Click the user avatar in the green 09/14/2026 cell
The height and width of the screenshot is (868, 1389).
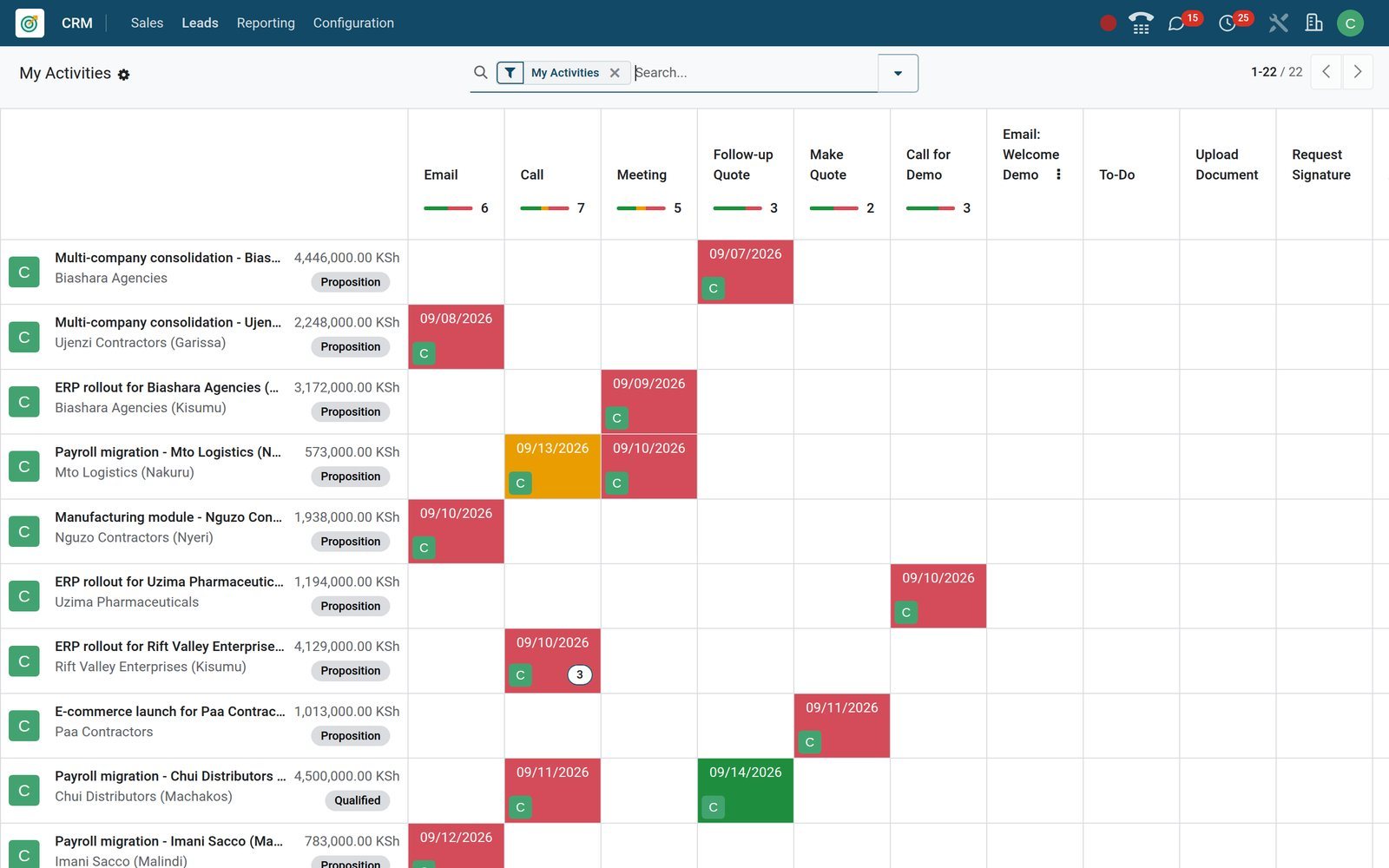(713, 807)
